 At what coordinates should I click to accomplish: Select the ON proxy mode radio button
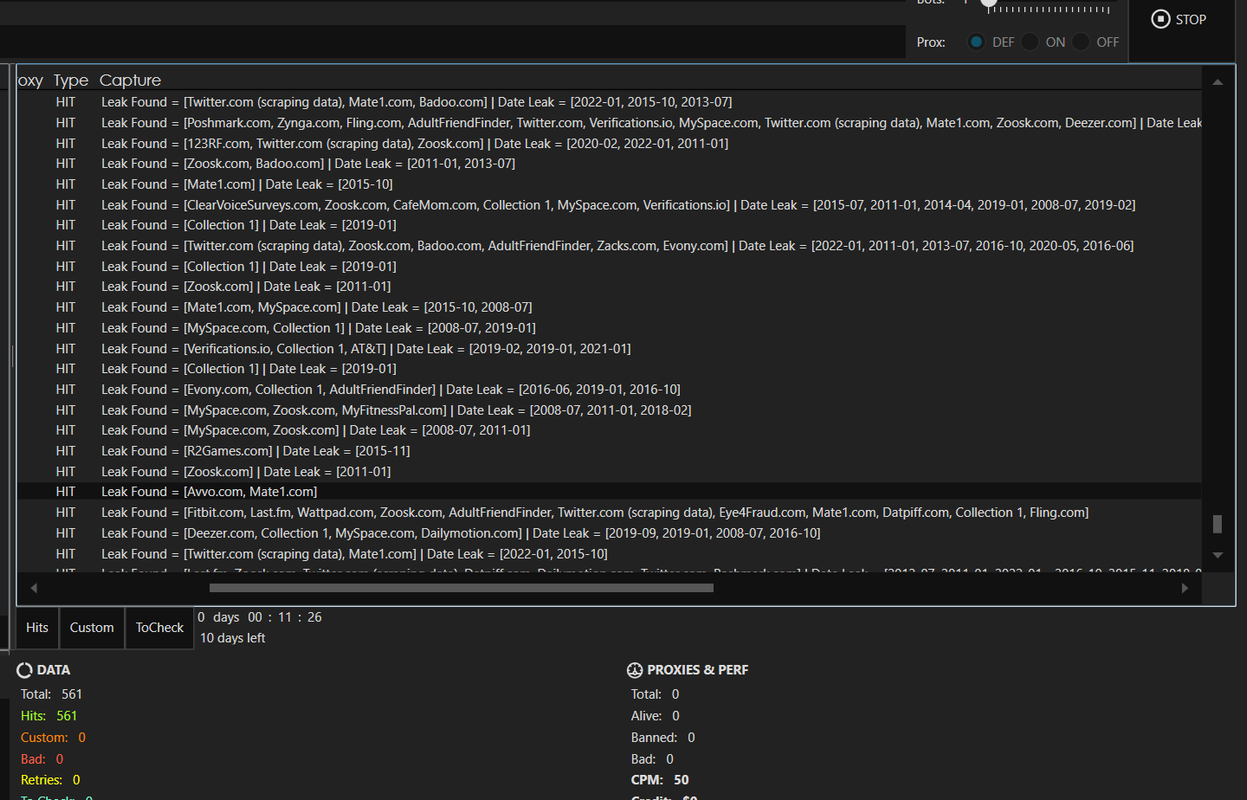pos(1029,42)
